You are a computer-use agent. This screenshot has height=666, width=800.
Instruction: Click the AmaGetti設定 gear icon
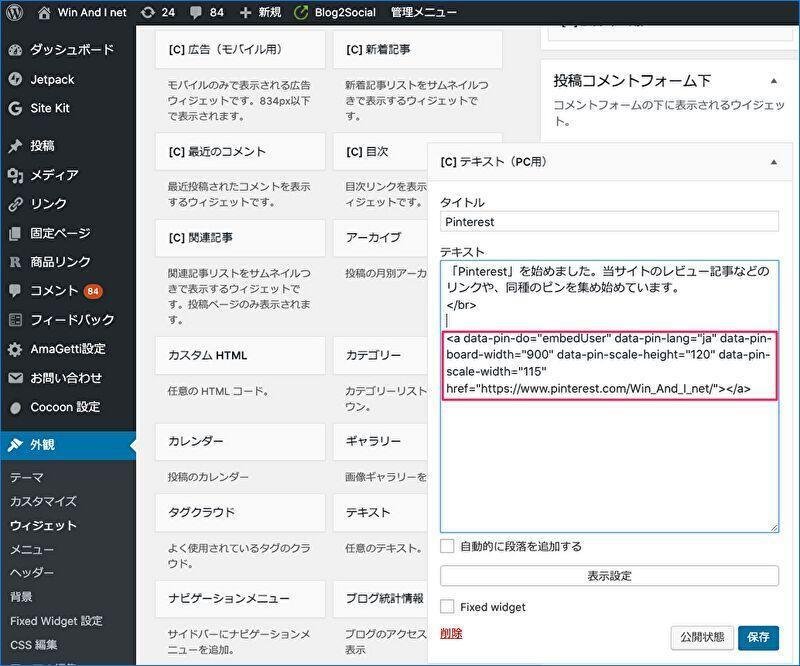[x=15, y=349]
